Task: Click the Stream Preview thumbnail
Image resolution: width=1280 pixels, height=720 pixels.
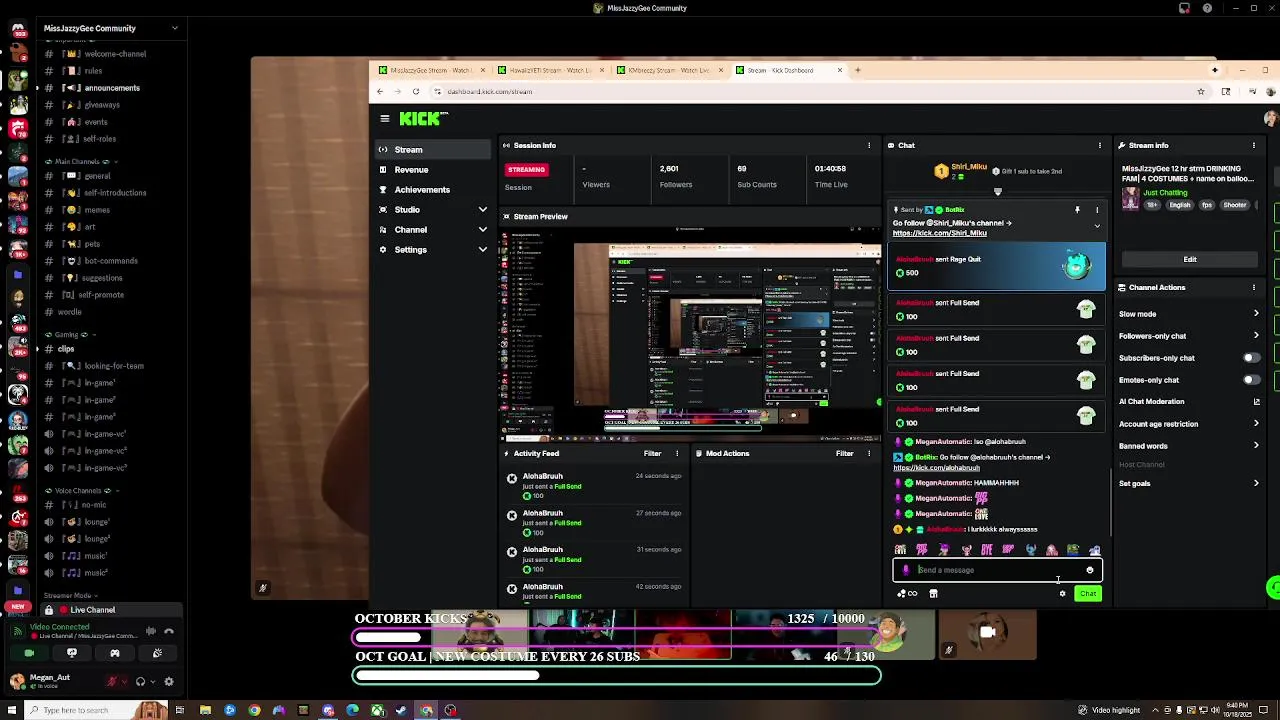Action: click(x=691, y=333)
